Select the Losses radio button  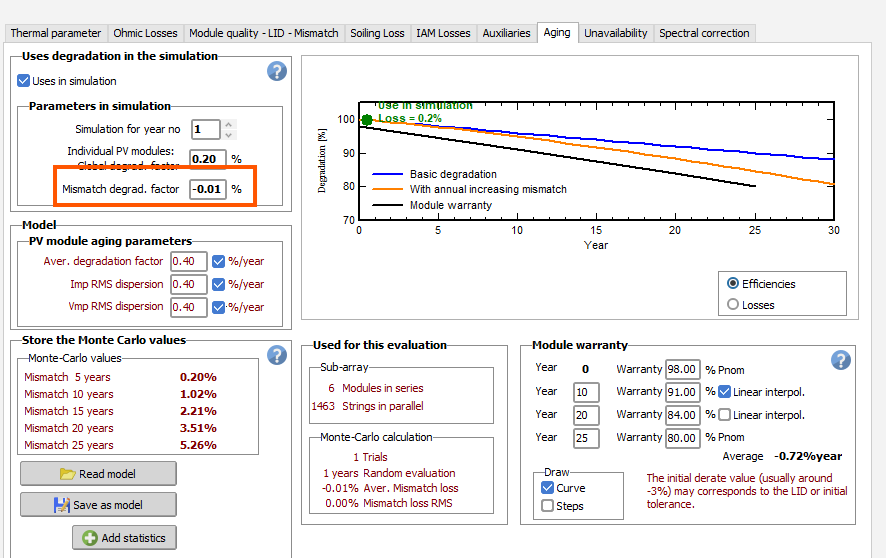click(x=734, y=305)
